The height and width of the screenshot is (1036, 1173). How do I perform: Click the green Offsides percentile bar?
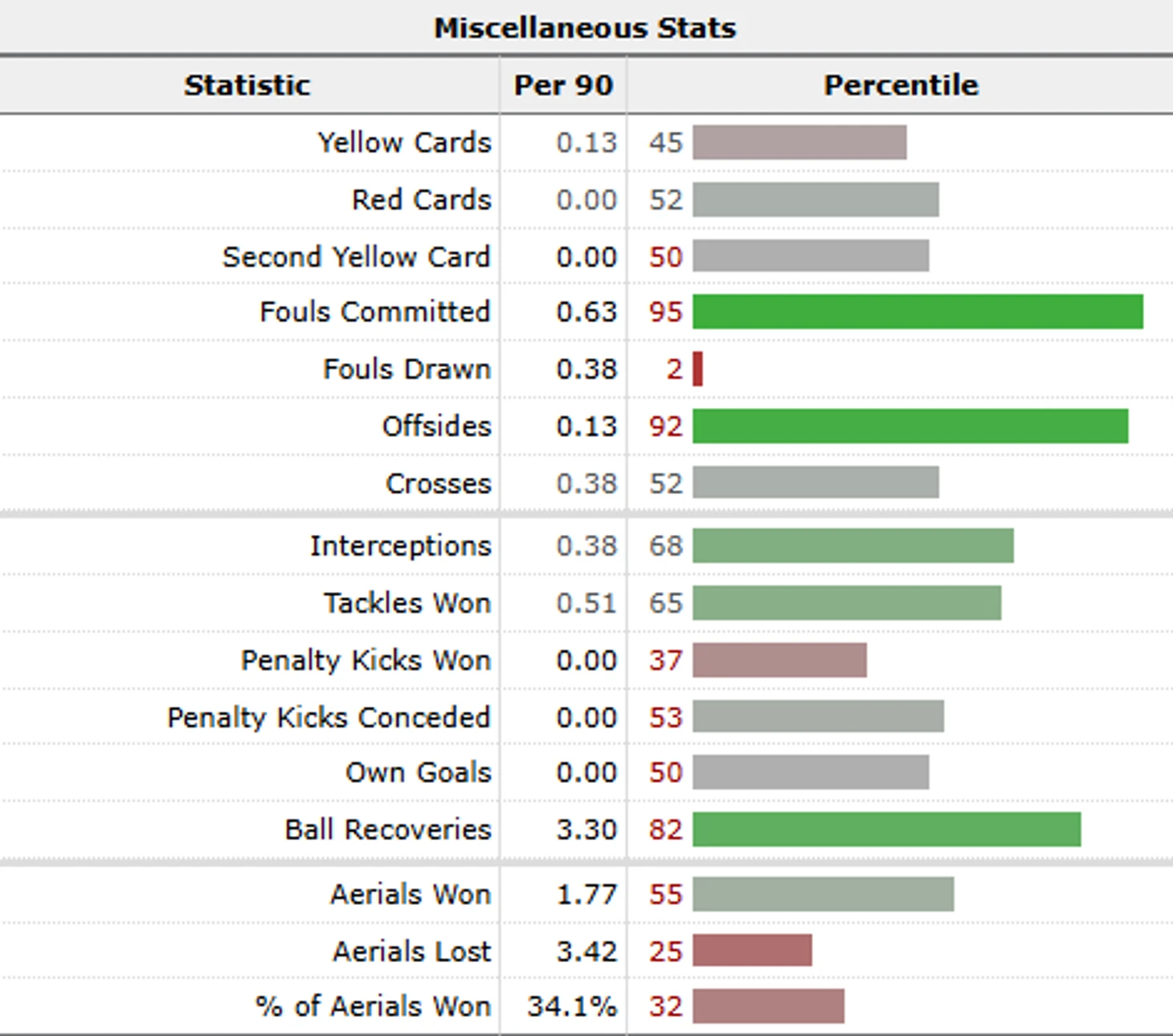coord(910,426)
